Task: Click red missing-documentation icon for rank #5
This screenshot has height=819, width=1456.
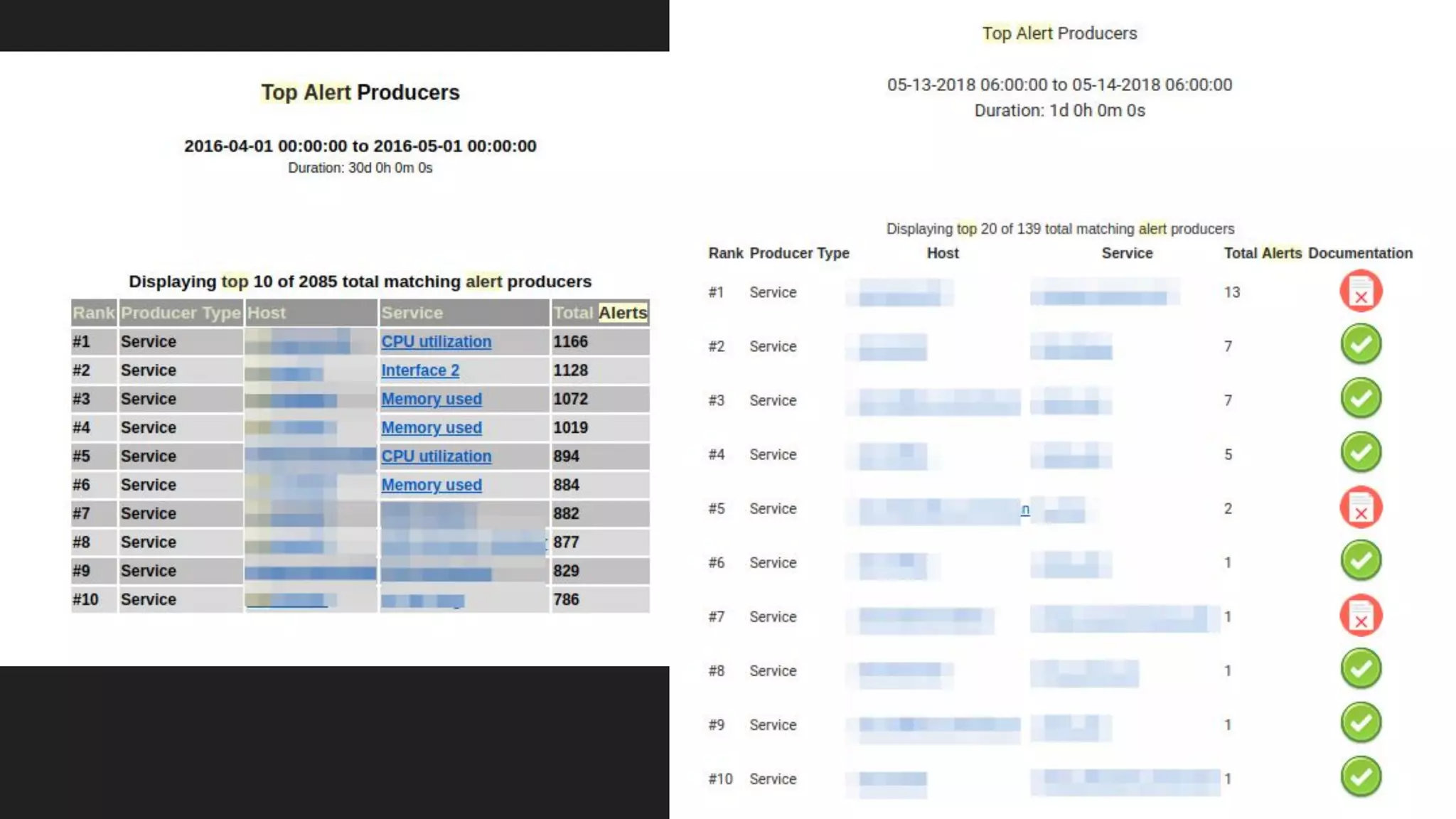Action: click(1361, 508)
